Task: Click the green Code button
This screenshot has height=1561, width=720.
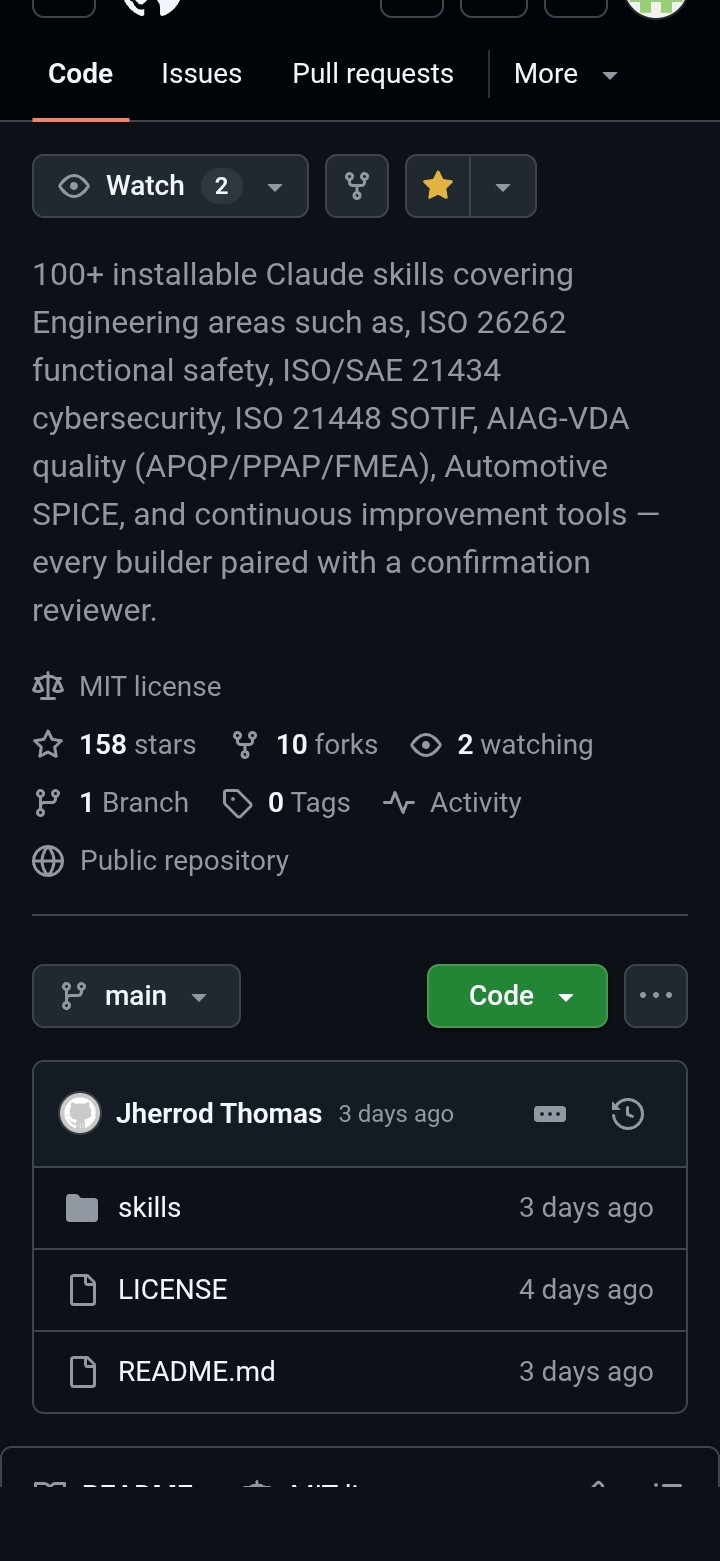Action: tap(517, 996)
